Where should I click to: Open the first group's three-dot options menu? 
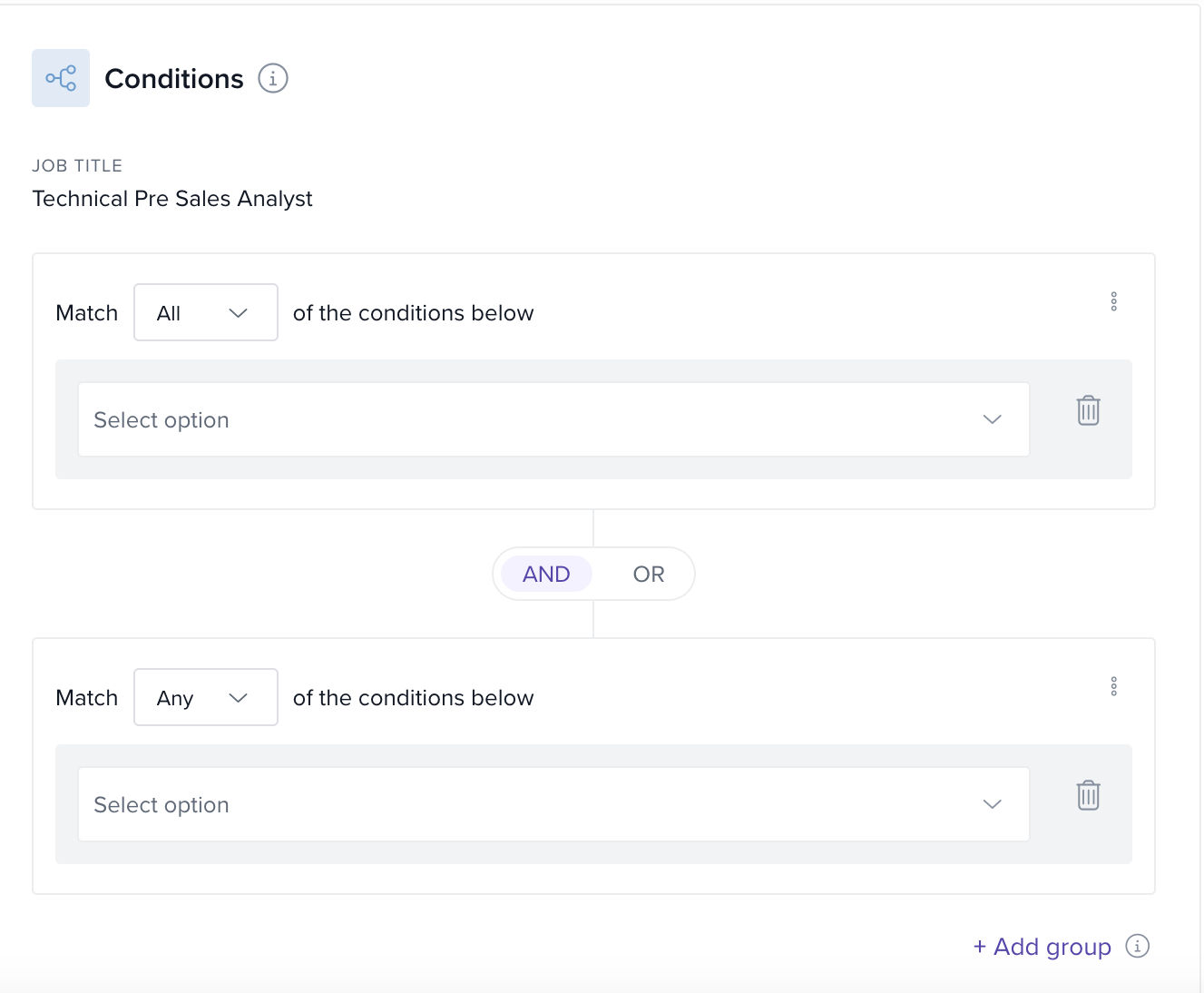[1113, 301]
